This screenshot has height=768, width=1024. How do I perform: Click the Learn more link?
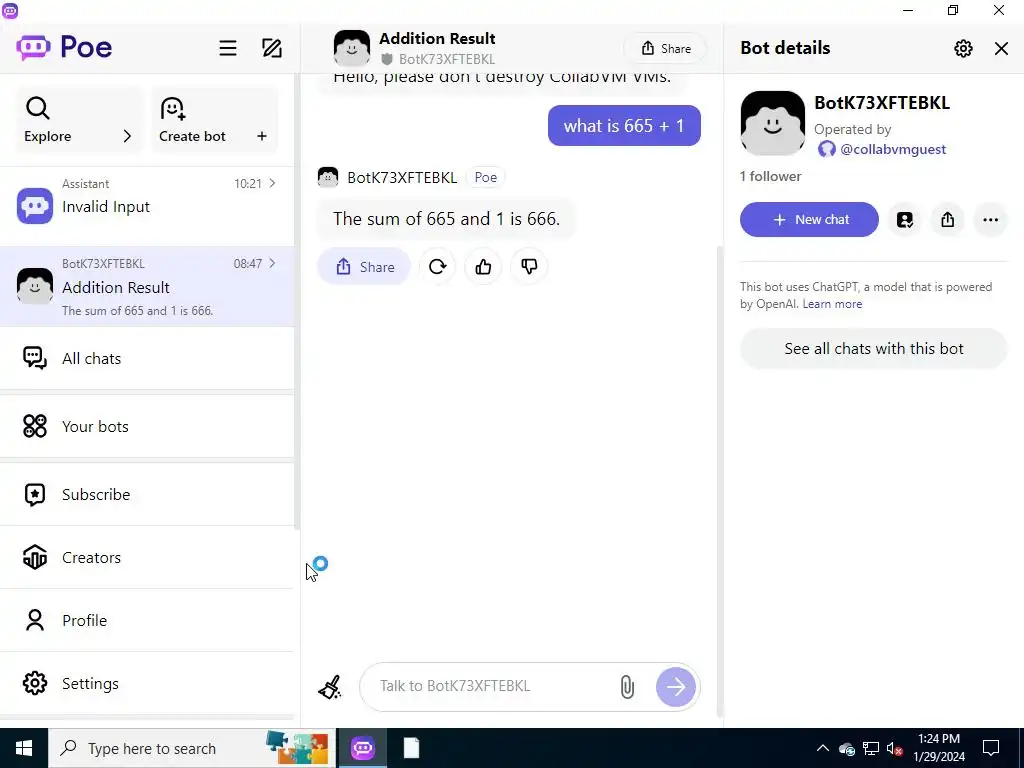point(832,304)
